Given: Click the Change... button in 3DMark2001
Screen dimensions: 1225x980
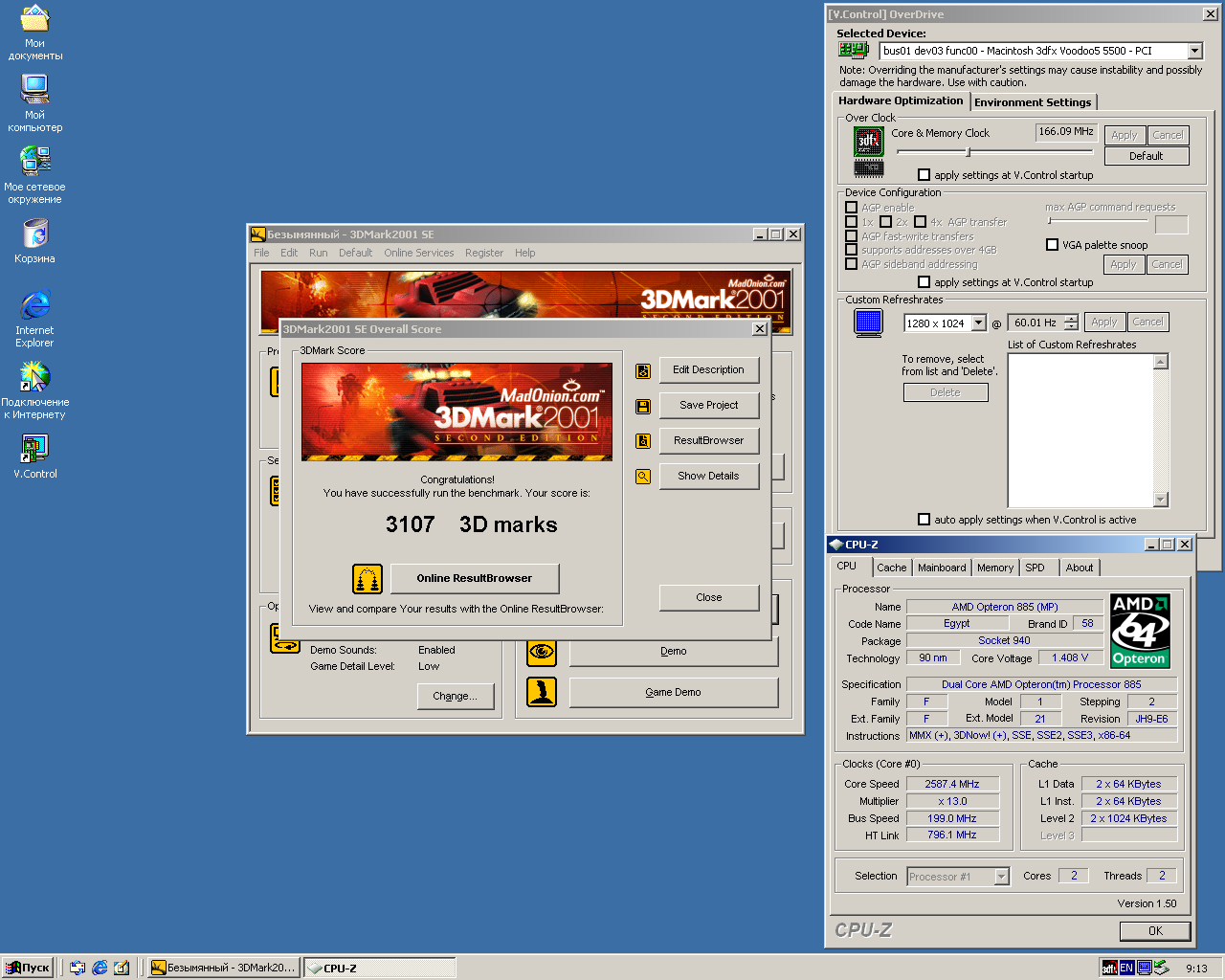Looking at the screenshot, I should (x=455, y=697).
